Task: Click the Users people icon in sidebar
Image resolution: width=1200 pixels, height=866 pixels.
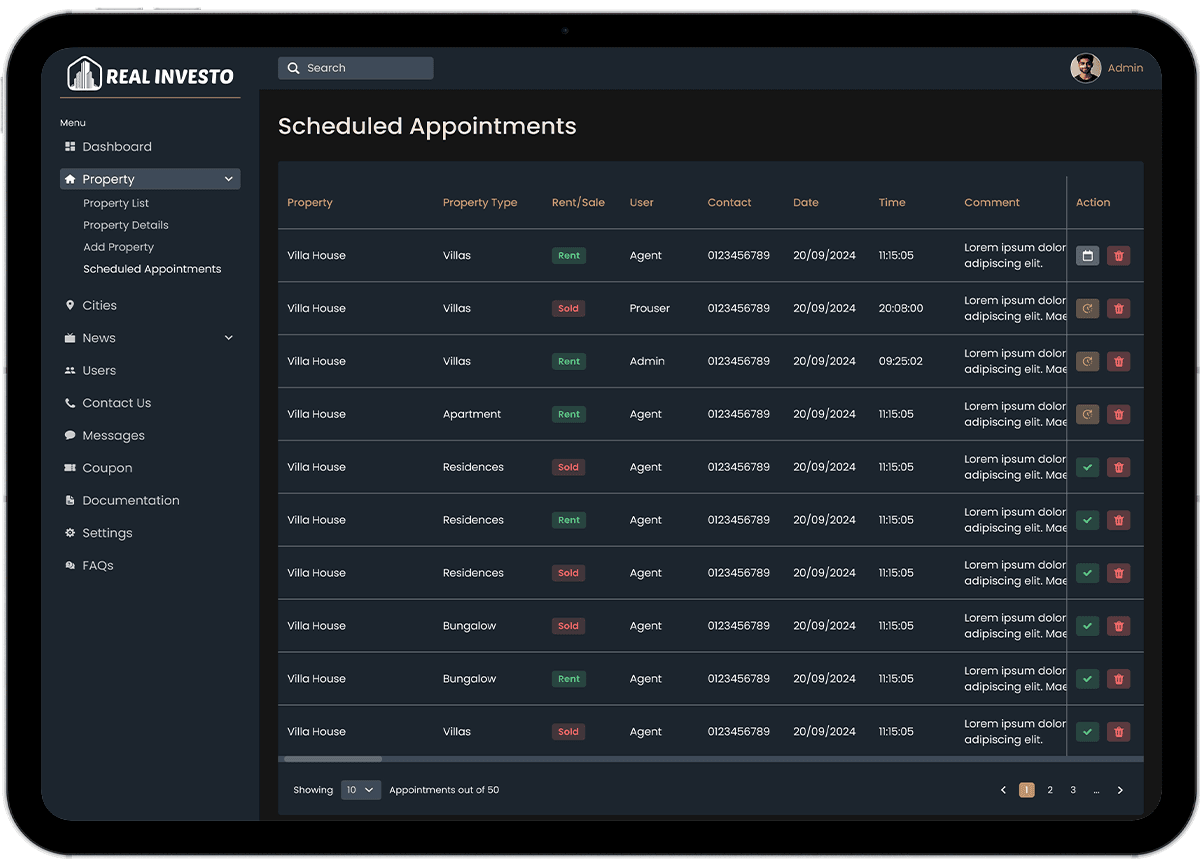Action: 70,370
